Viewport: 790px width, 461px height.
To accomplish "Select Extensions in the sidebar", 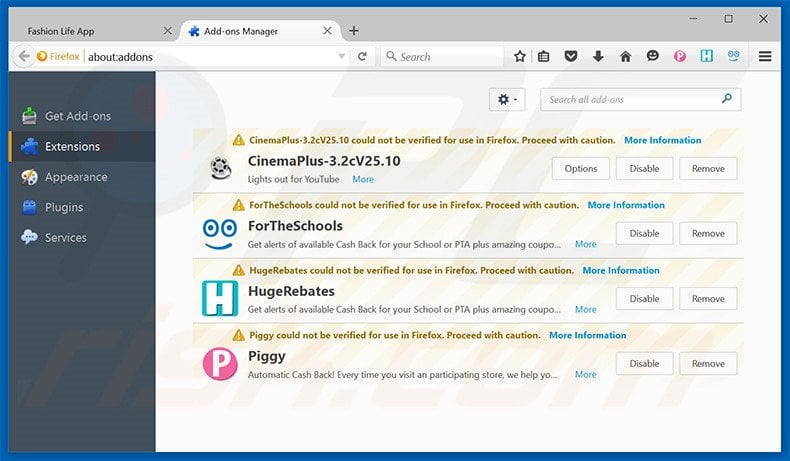I will 82,147.
